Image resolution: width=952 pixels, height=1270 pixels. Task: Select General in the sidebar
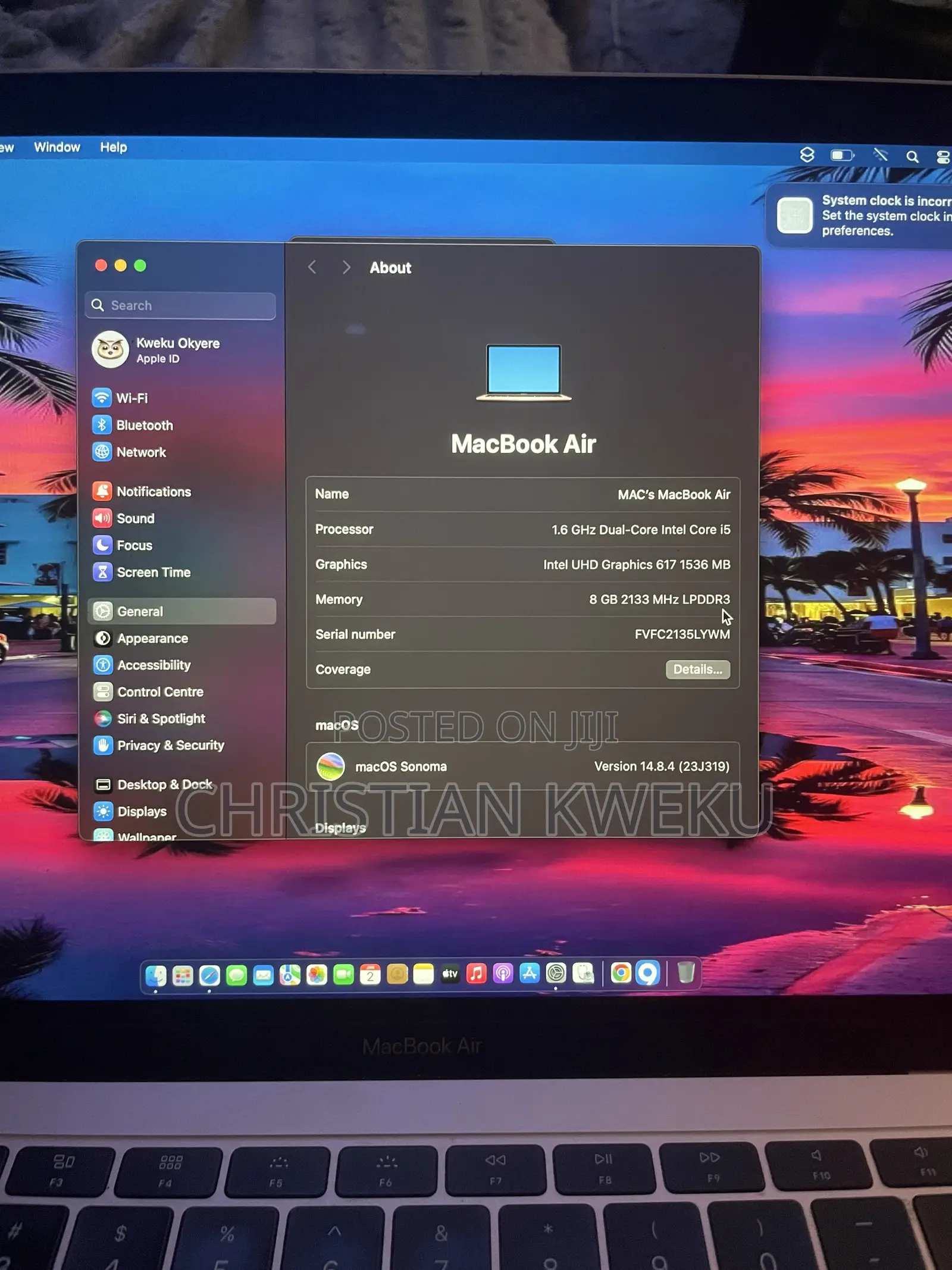tap(181, 611)
